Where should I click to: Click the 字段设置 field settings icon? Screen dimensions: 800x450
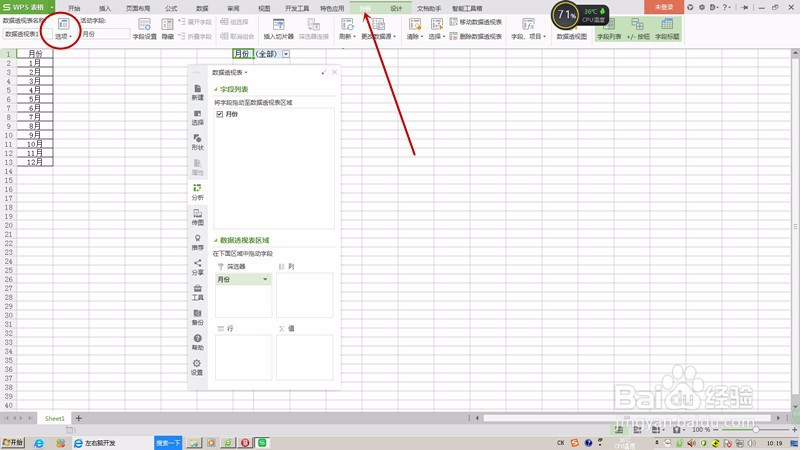click(x=144, y=30)
